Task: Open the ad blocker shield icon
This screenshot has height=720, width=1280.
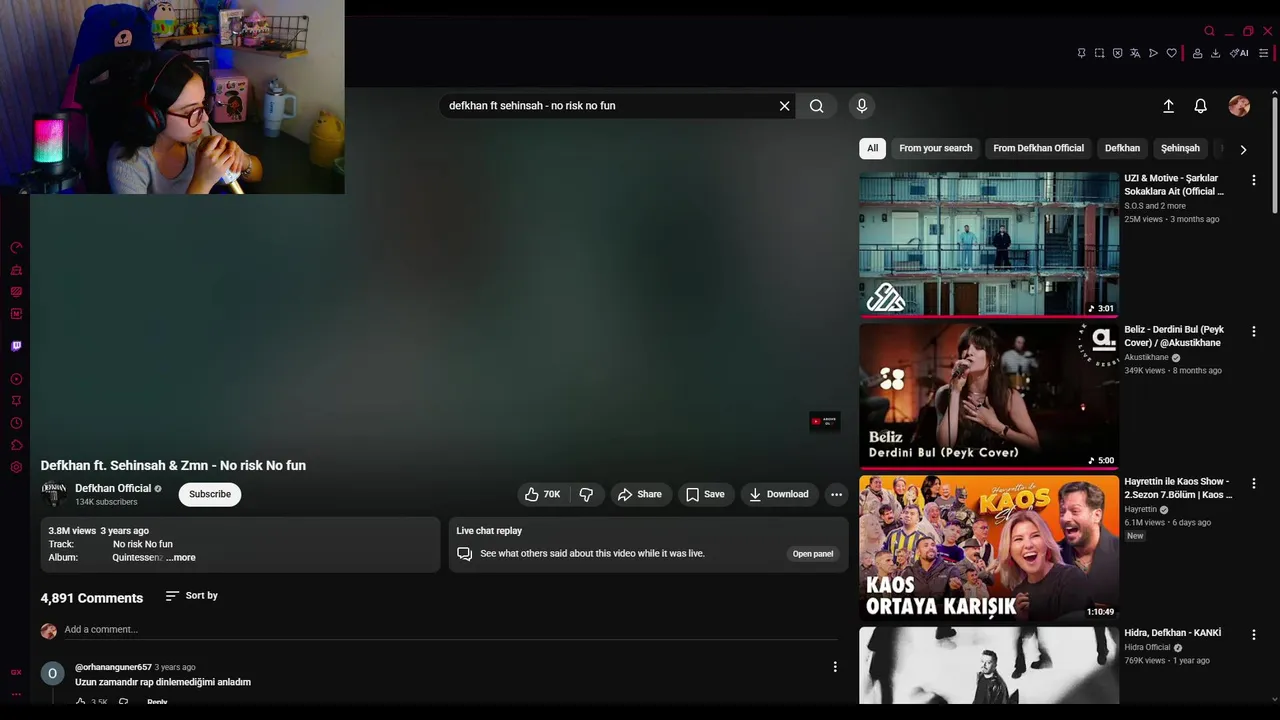Action: [1117, 53]
